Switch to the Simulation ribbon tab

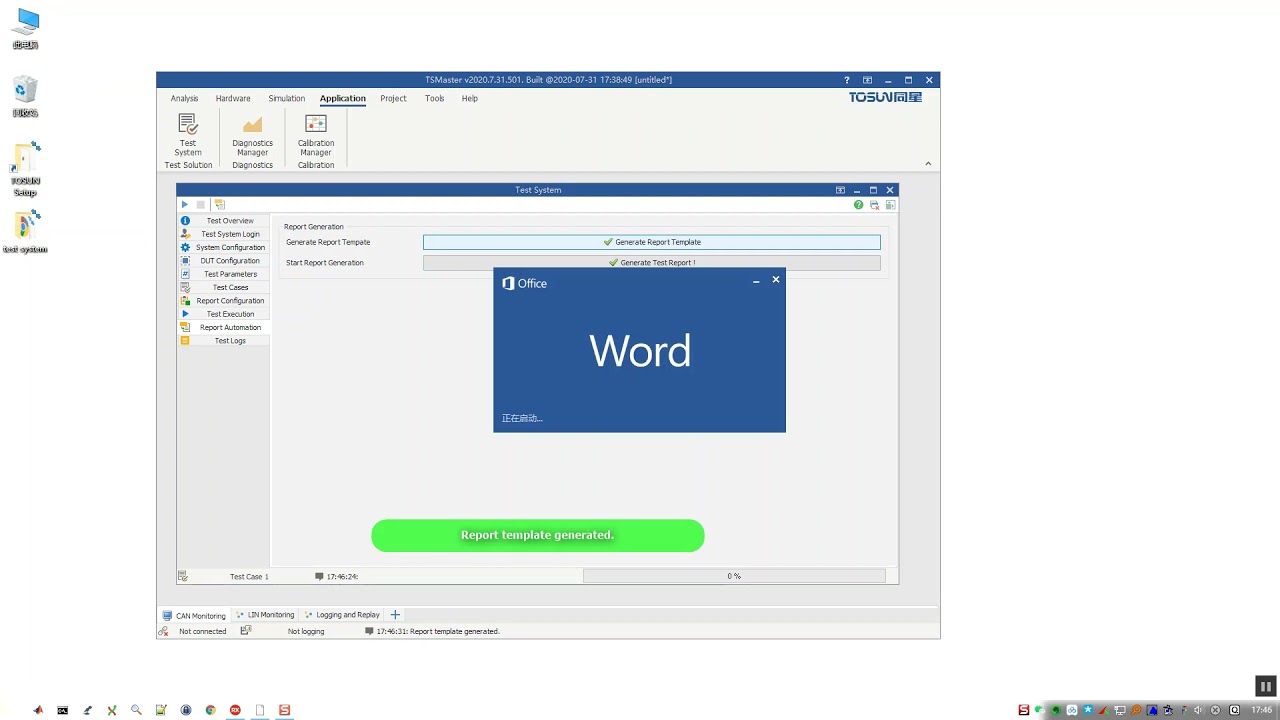(x=286, y=98)
